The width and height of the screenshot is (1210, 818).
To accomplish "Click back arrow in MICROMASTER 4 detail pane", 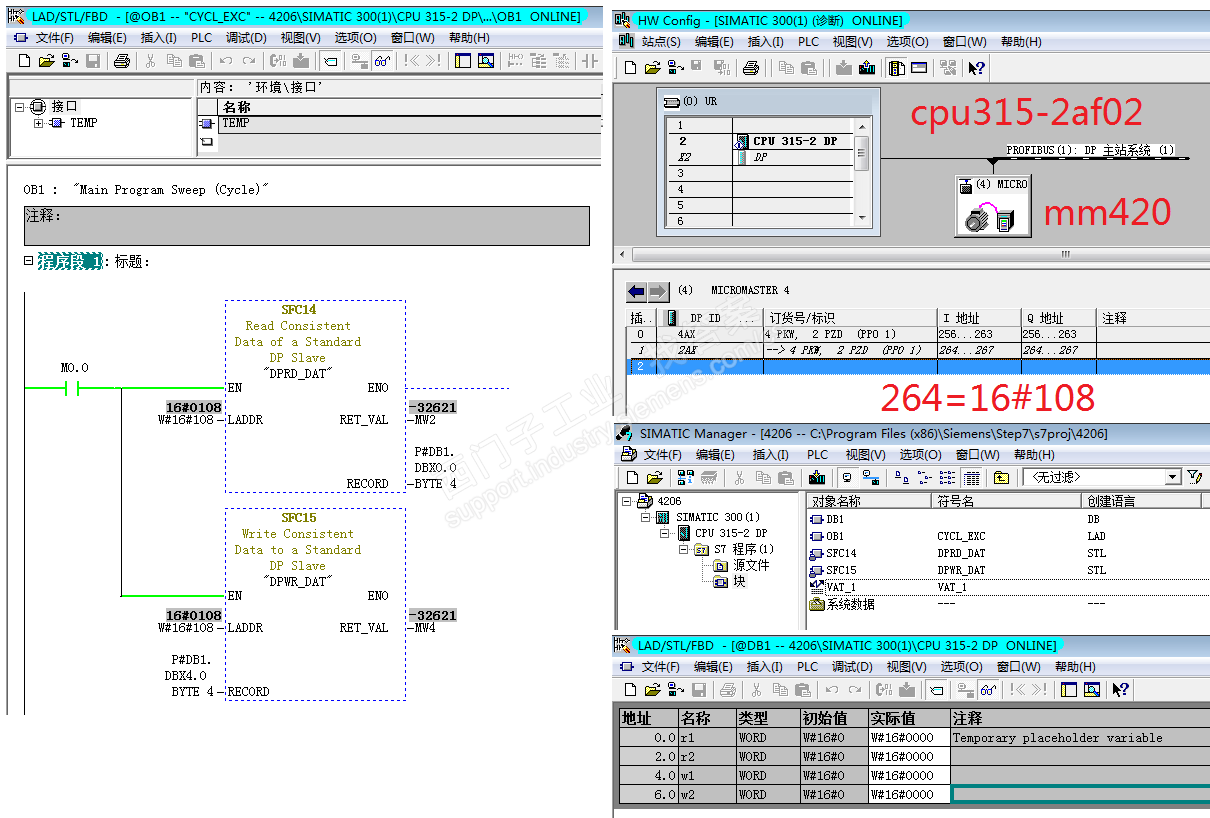I will point(636,291).
